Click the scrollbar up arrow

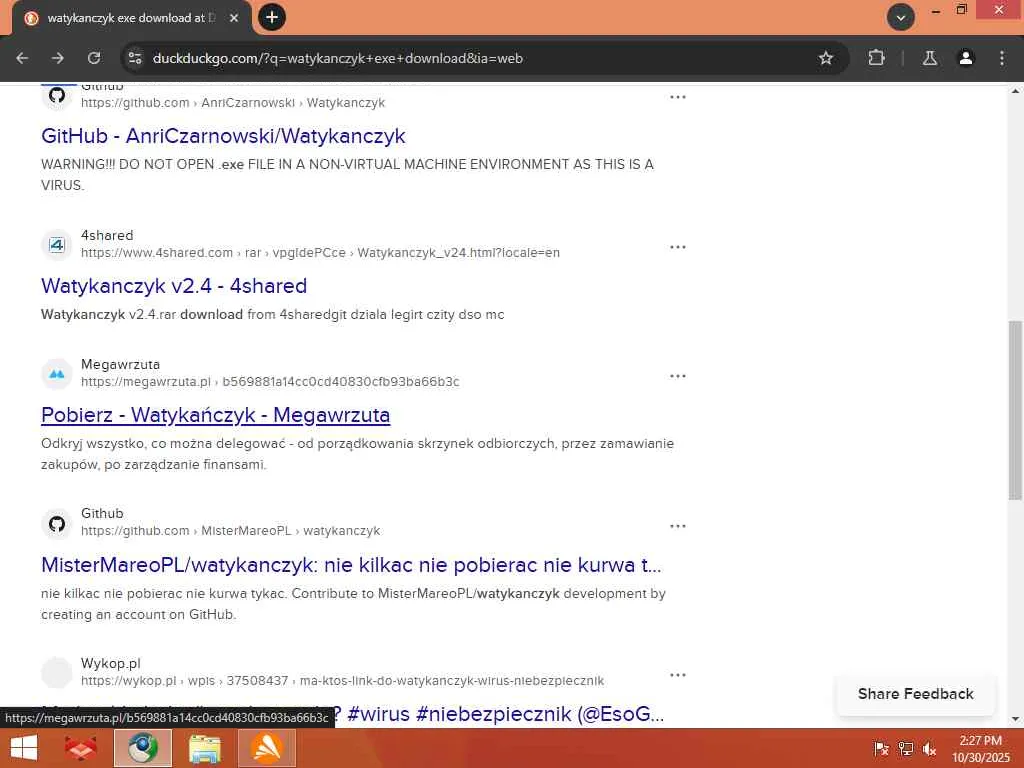(x=1015, y=91)
